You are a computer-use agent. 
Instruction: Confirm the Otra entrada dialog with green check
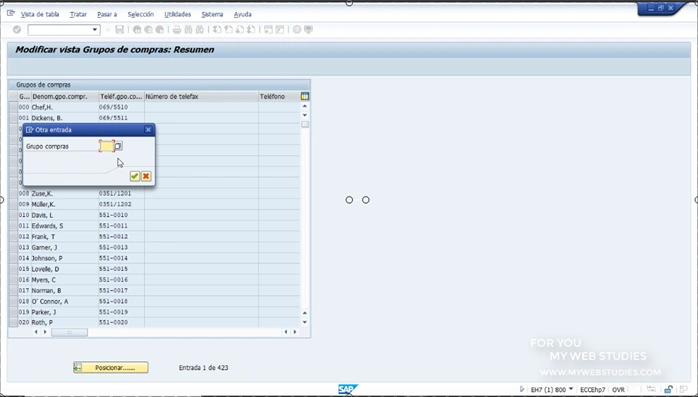[x=134, y=176]
